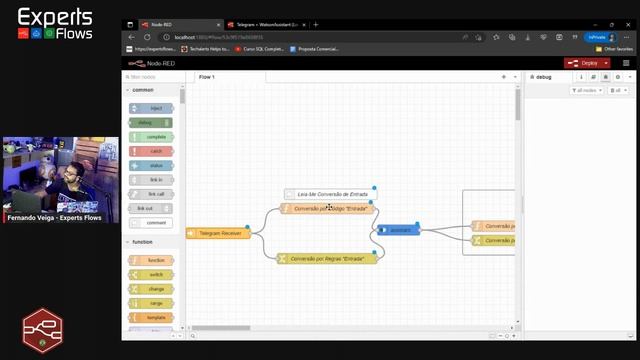Open the sidebar tabs dropdown arrow
Screen dimensions: 640x360
click(x=630, y=77)
